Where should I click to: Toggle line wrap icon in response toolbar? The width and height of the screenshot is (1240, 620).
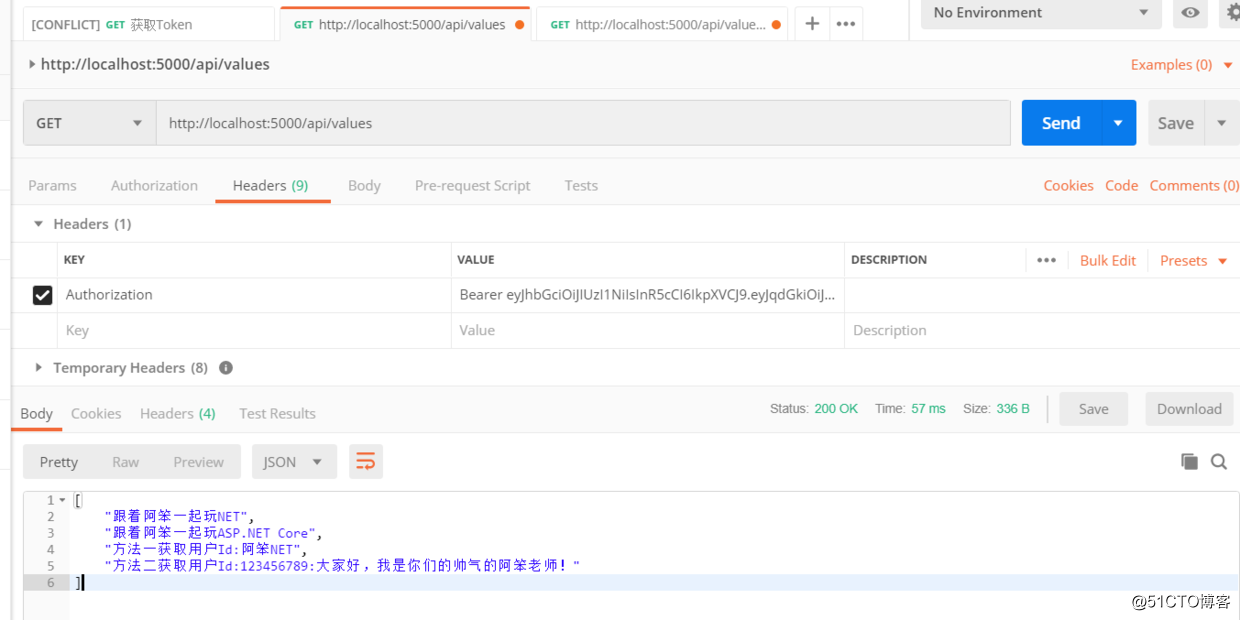[x=366, y=461]
